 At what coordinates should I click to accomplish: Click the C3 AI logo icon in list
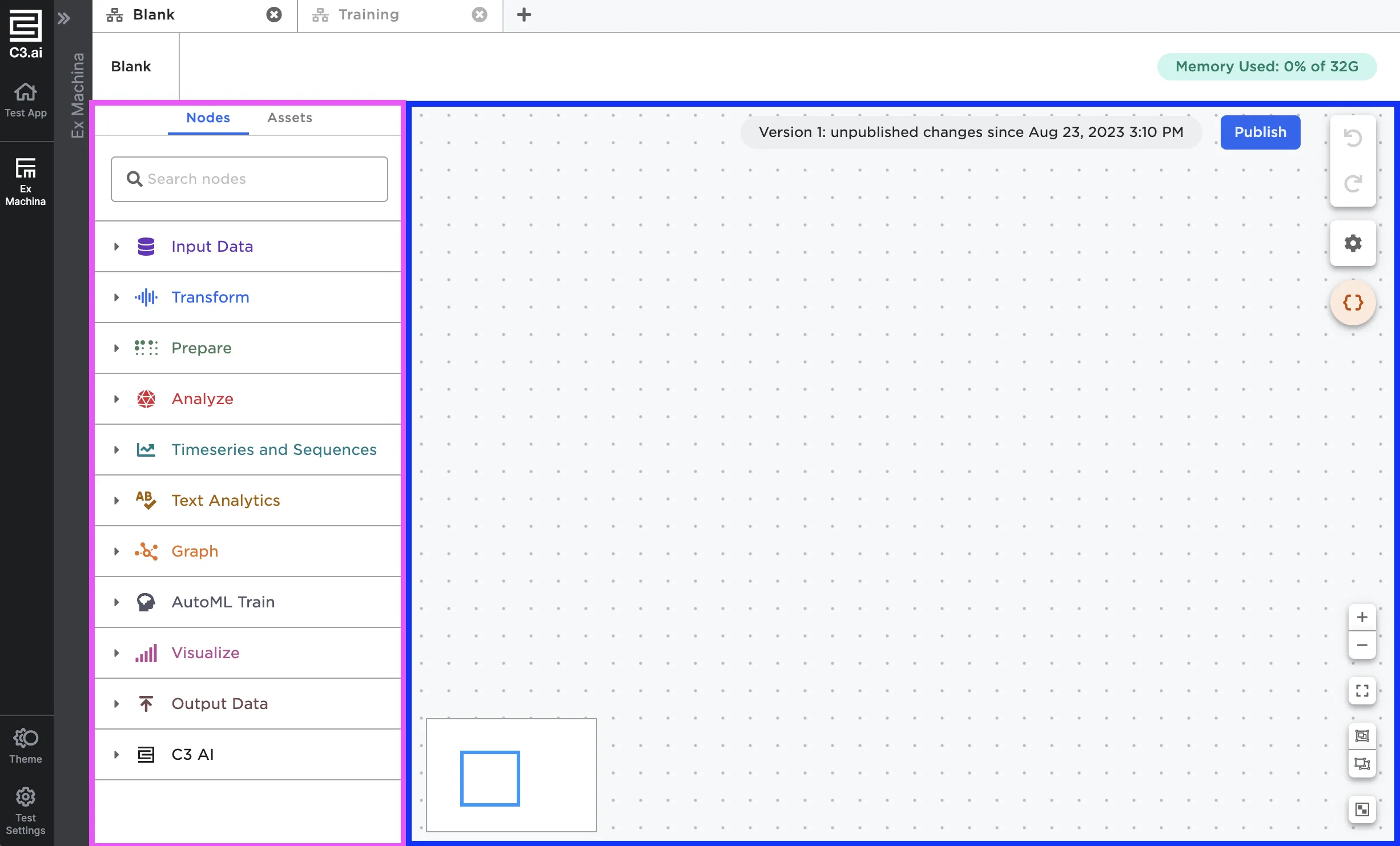[146, 755]
